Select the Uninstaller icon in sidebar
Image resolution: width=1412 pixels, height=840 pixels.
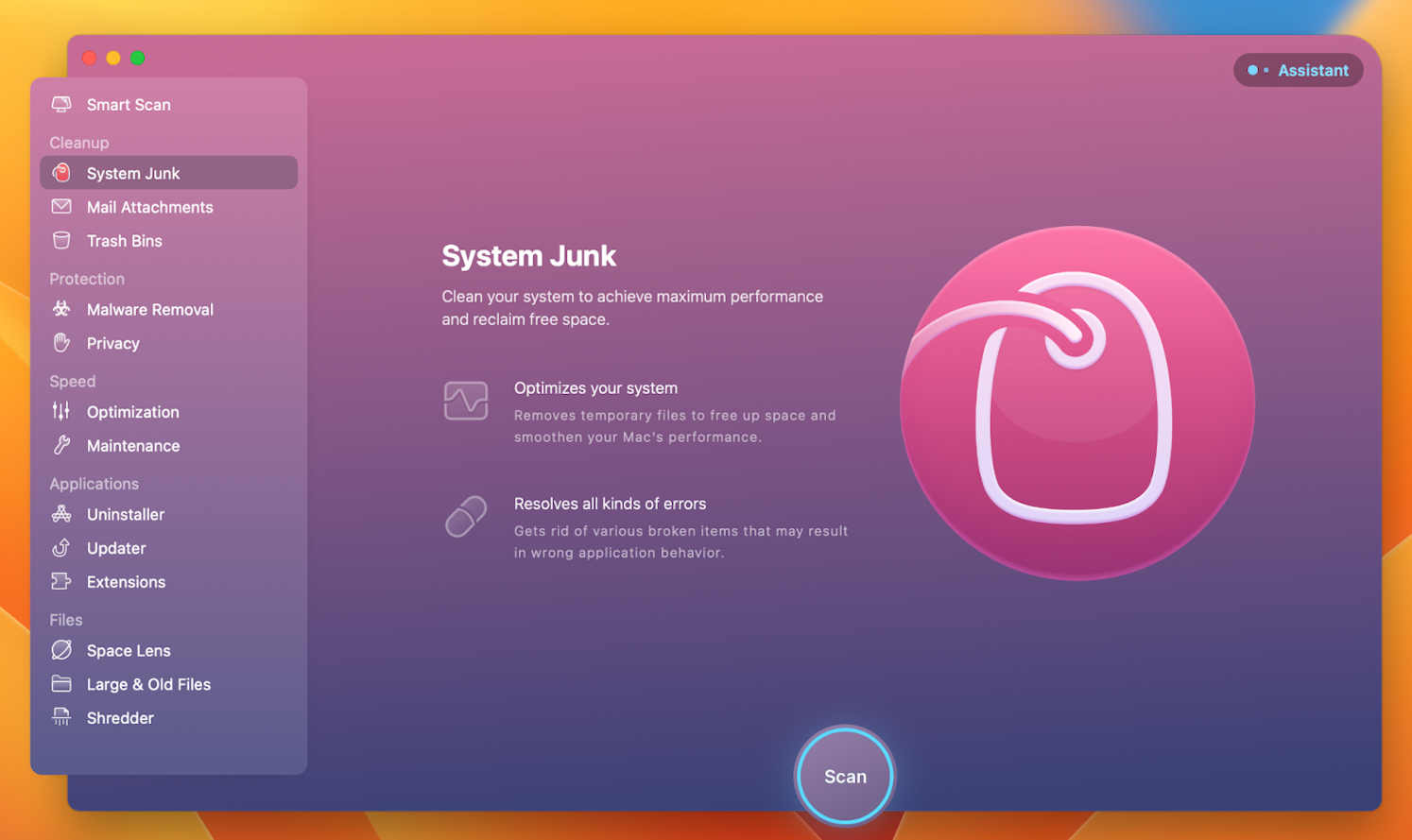coord(61,514)
